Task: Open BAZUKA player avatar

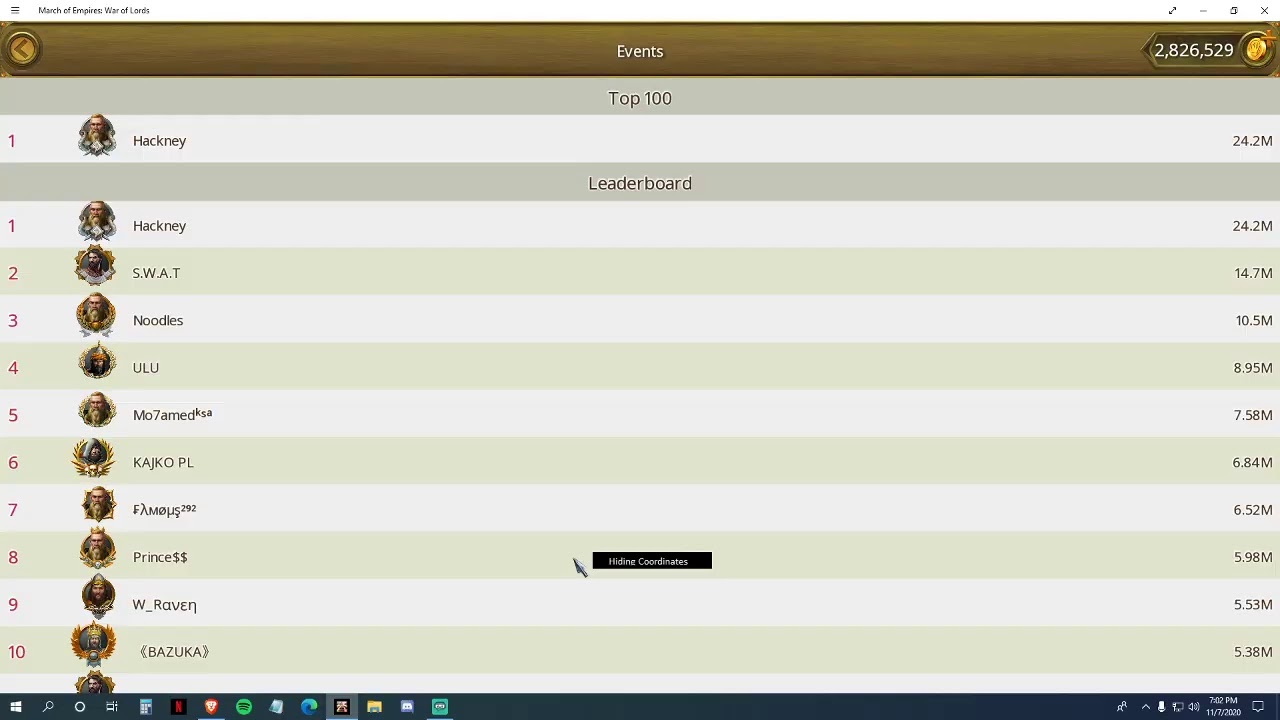Action: point(93,646)
